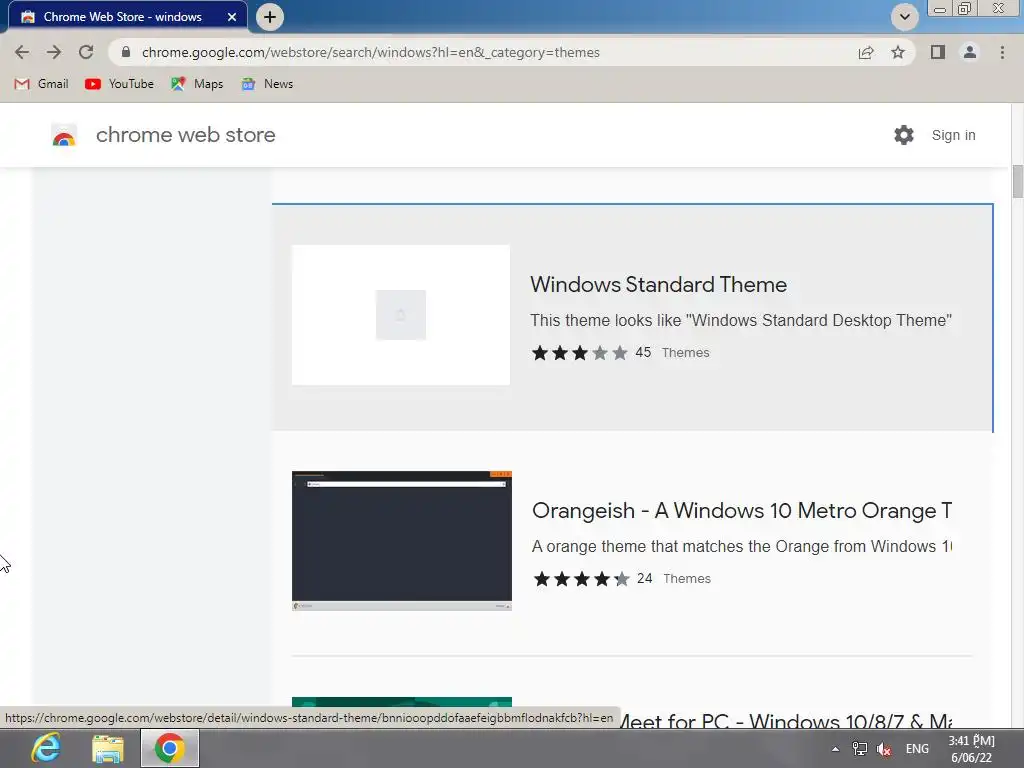Show hidden system tray icons
The image size is (1024, 768).
[x=835, y=749]
